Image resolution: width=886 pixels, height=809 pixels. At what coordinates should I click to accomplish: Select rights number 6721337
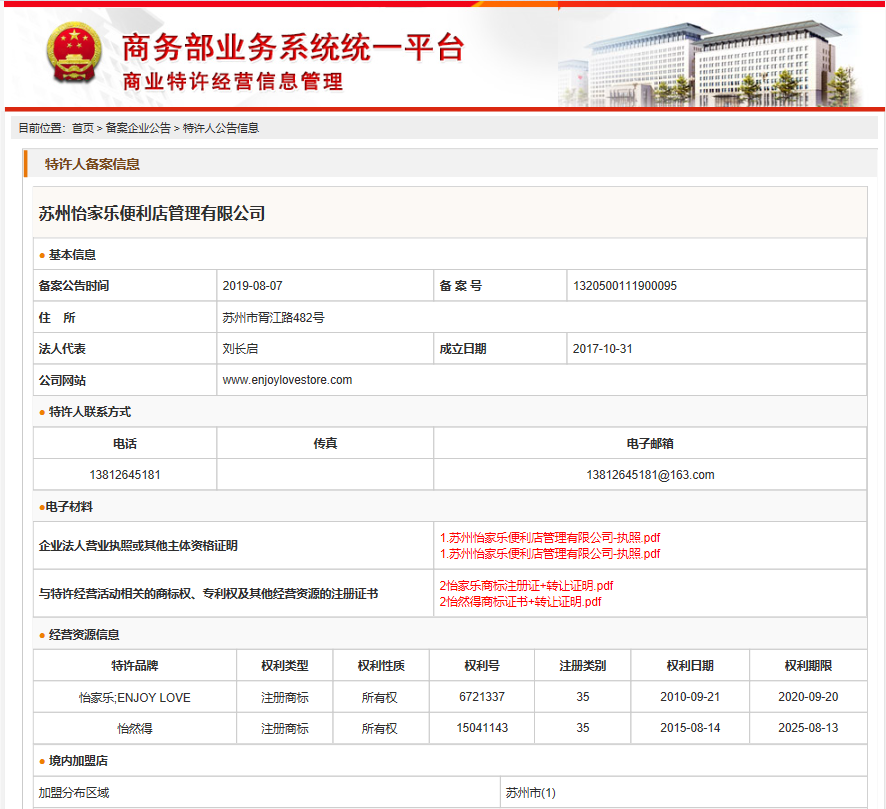pyautogui.click(x=482, y=697)
